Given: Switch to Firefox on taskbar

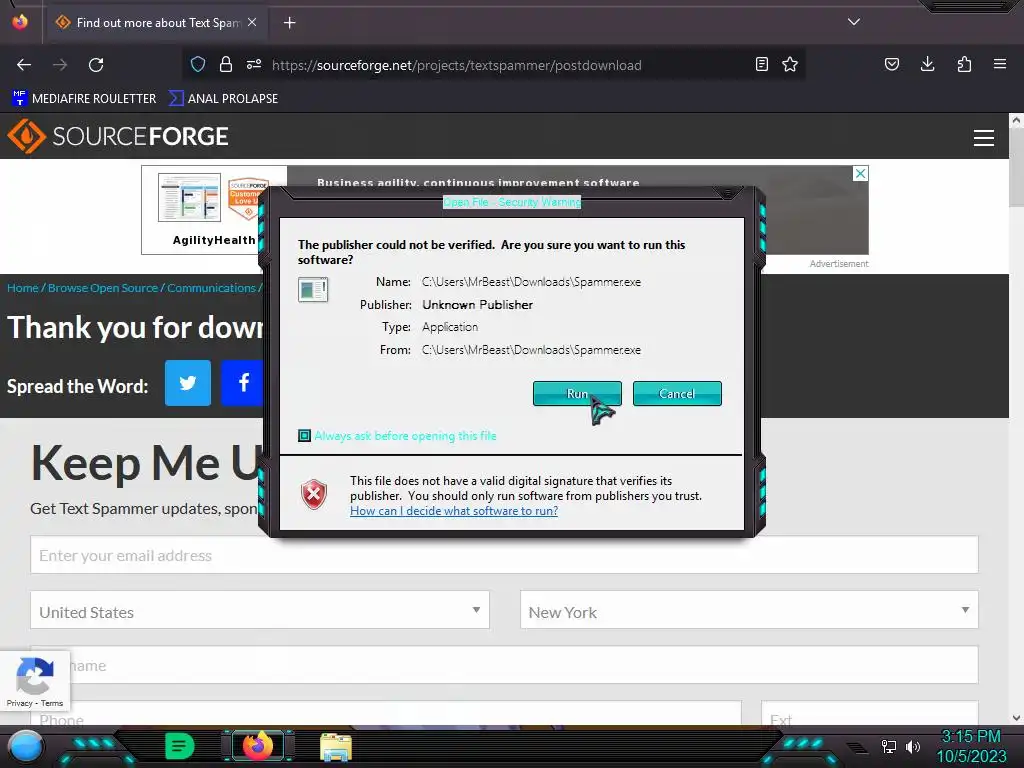Looking at the screenshot, I should pyautogui.click(x=258, y=746).
